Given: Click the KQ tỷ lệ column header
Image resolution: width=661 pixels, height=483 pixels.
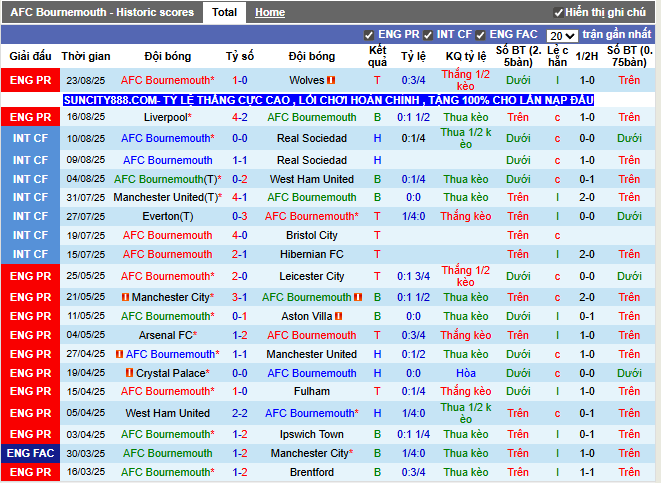Looking at the screenshot, I should pyautogui.click(x=466, y=56).
